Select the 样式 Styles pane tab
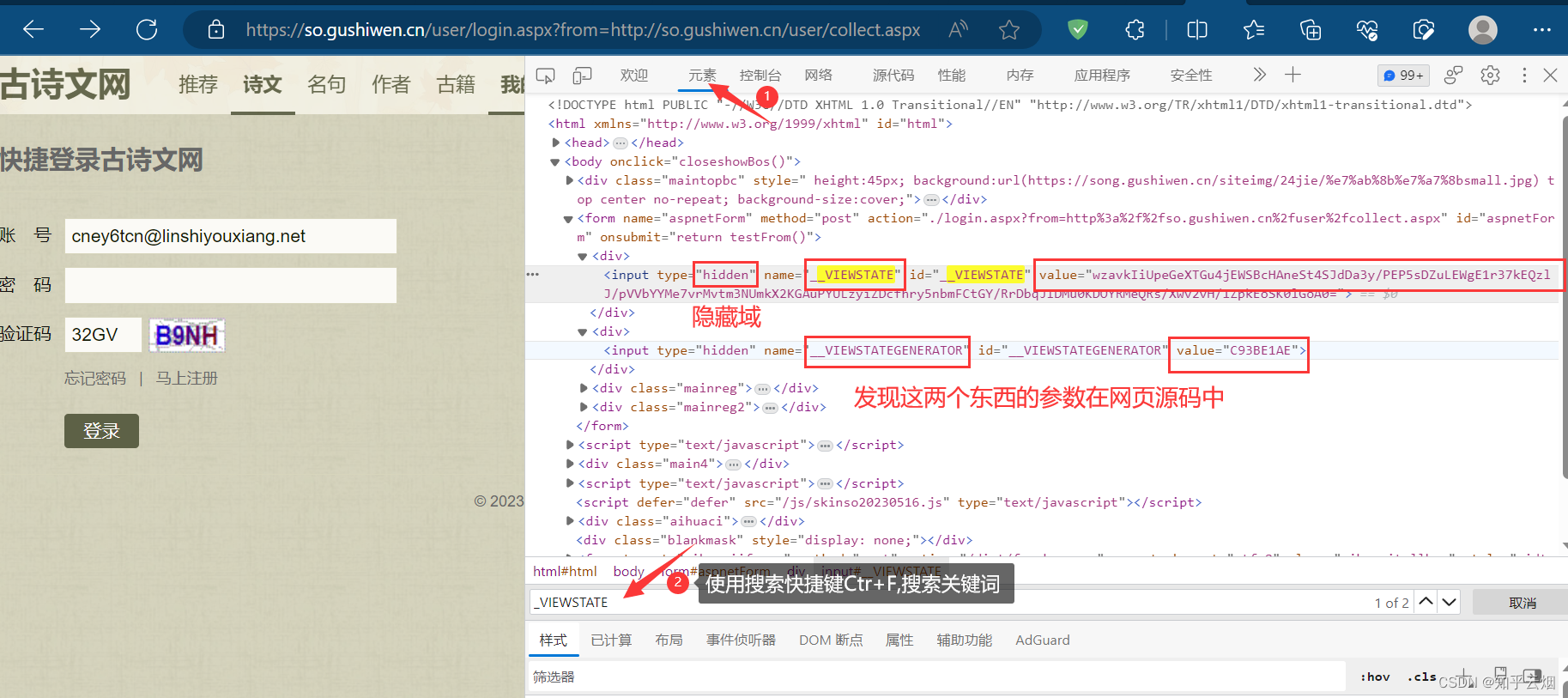Image resolution: width=1568 pixels, height=698 pixels. pos(553,640)
